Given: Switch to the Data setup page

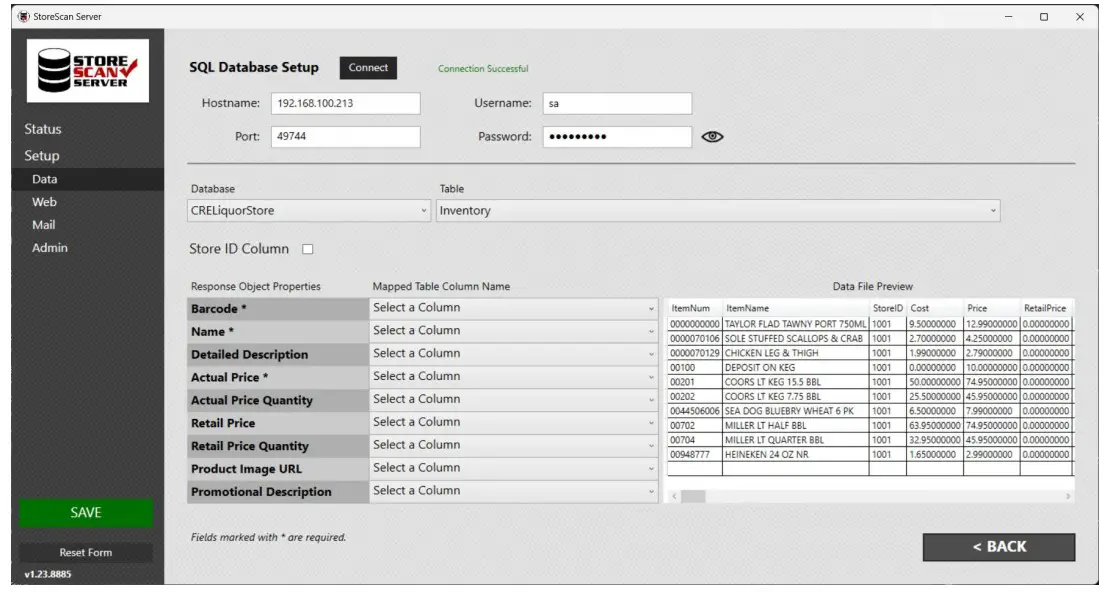Looking at the screenshot, I should tap(88, 180).
